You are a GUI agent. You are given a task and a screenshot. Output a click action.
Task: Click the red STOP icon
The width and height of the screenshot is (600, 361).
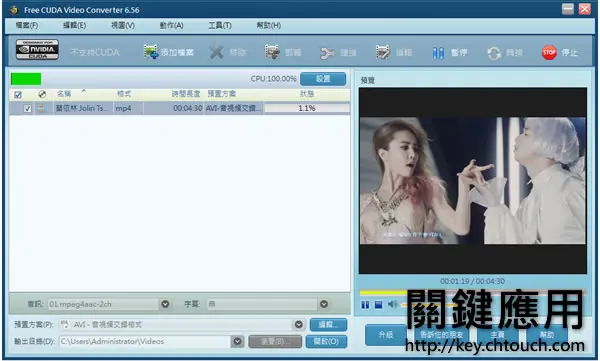tap(549, 52)
